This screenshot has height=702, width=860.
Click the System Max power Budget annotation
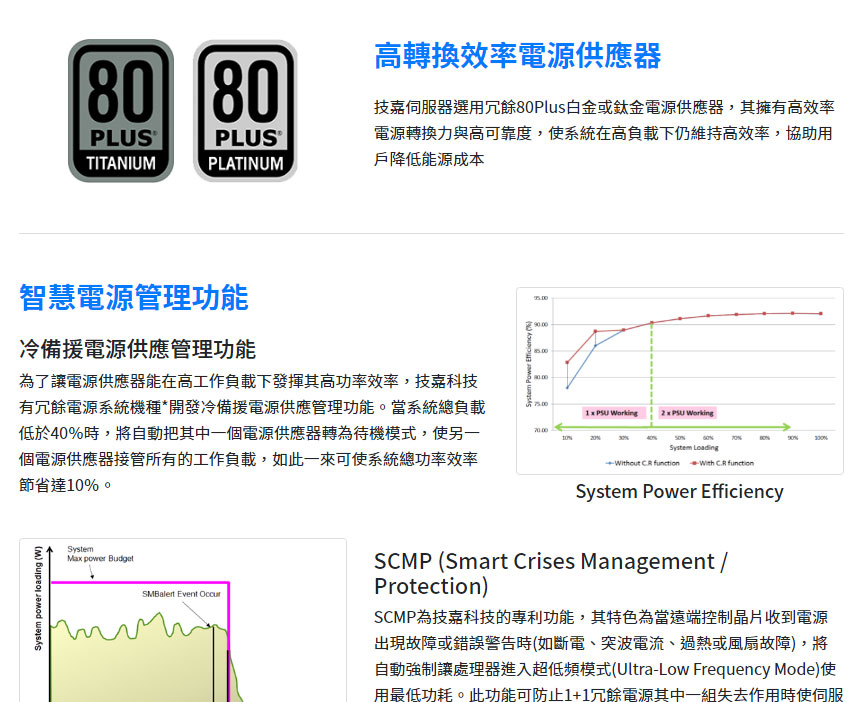(x=100, y=554)
